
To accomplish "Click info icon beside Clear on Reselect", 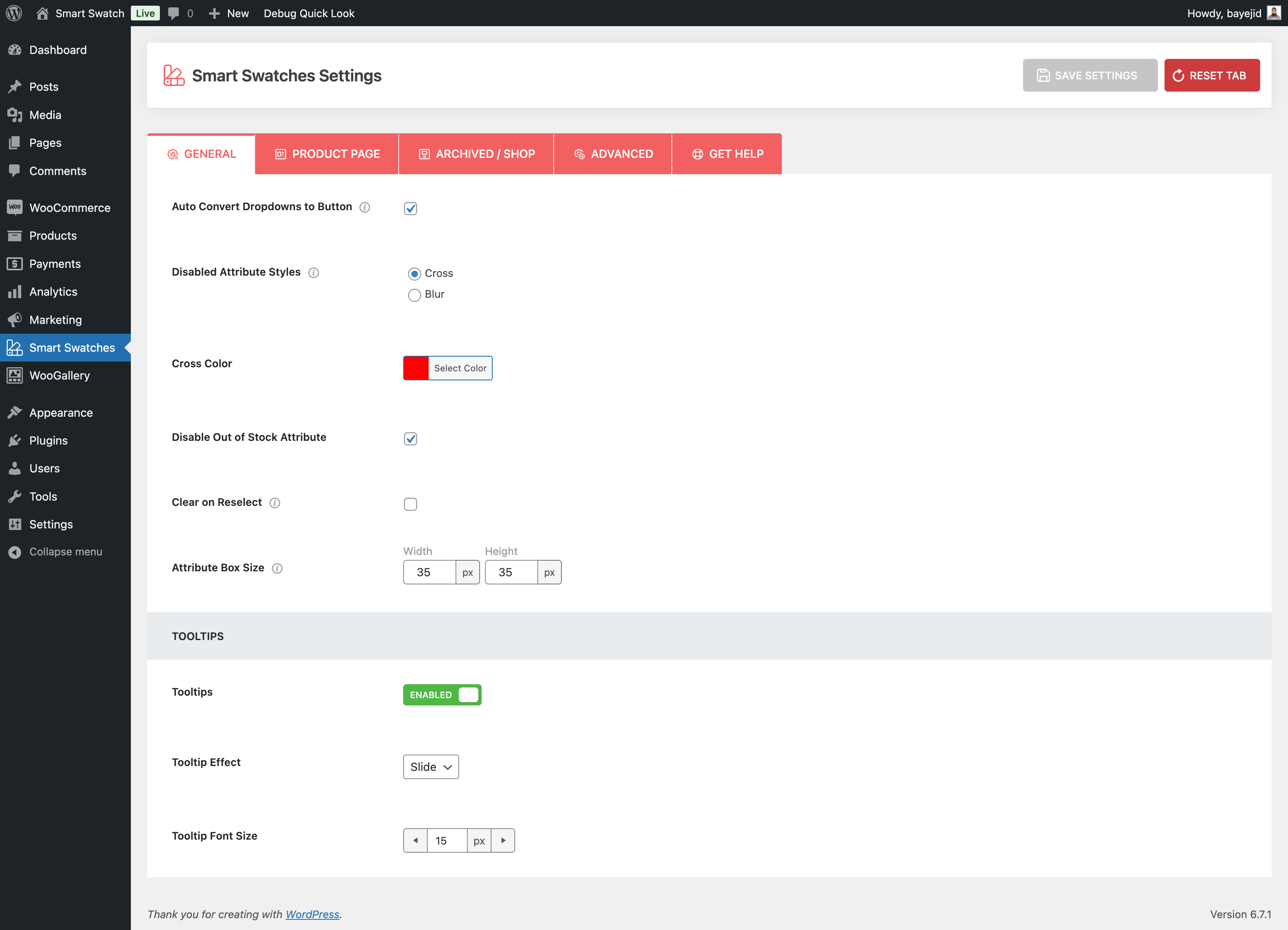I will [x=275, y=503].
